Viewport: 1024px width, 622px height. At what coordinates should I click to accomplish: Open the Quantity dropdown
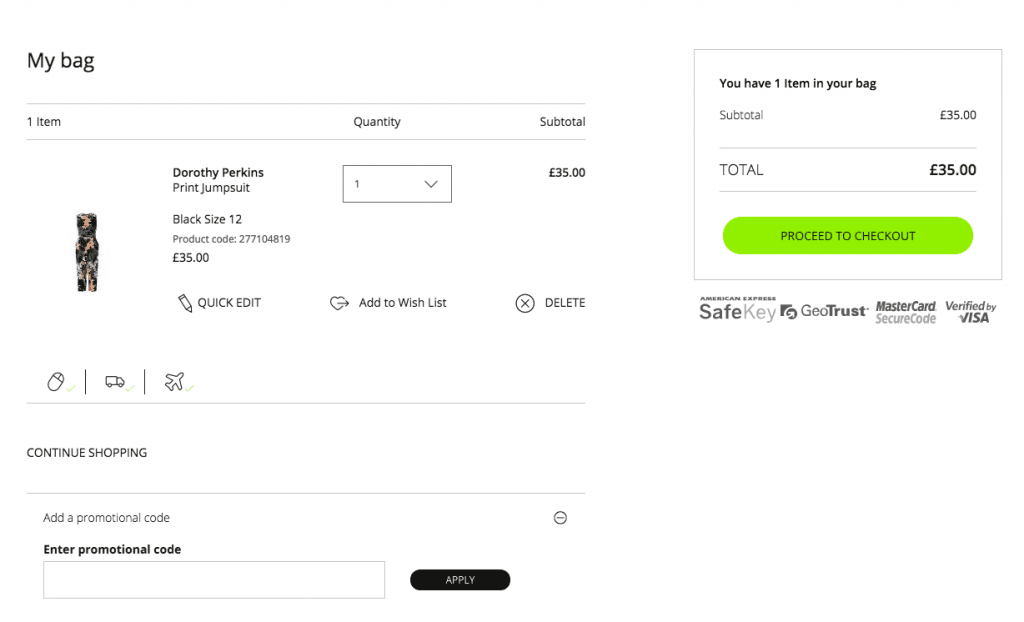pyautogui.click(x=397, y=184)
